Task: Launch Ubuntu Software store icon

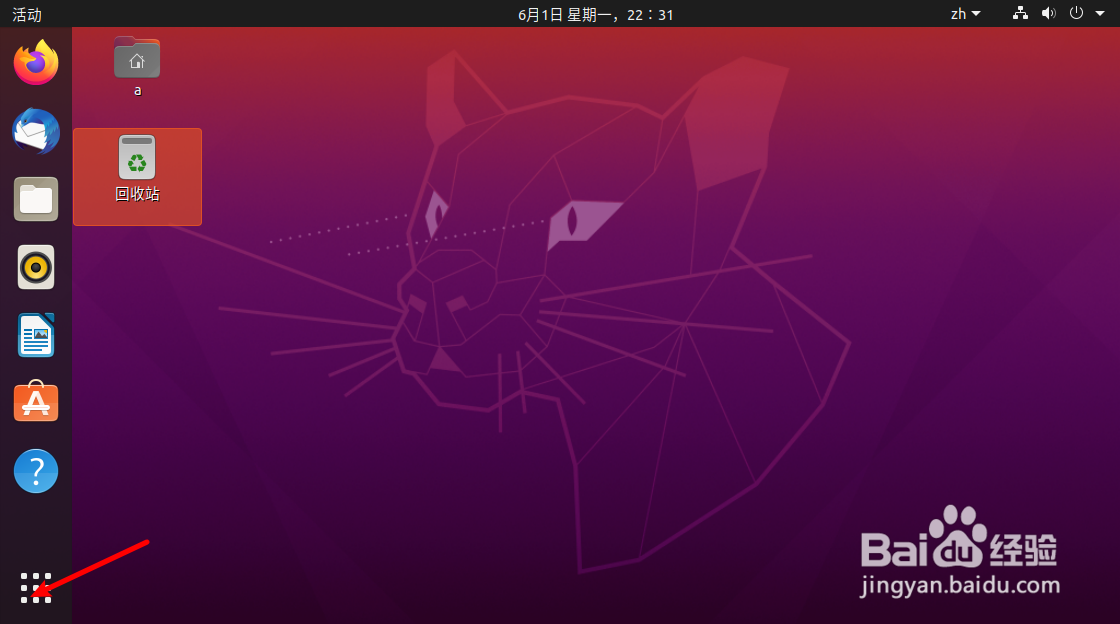Action: [36, 402]
